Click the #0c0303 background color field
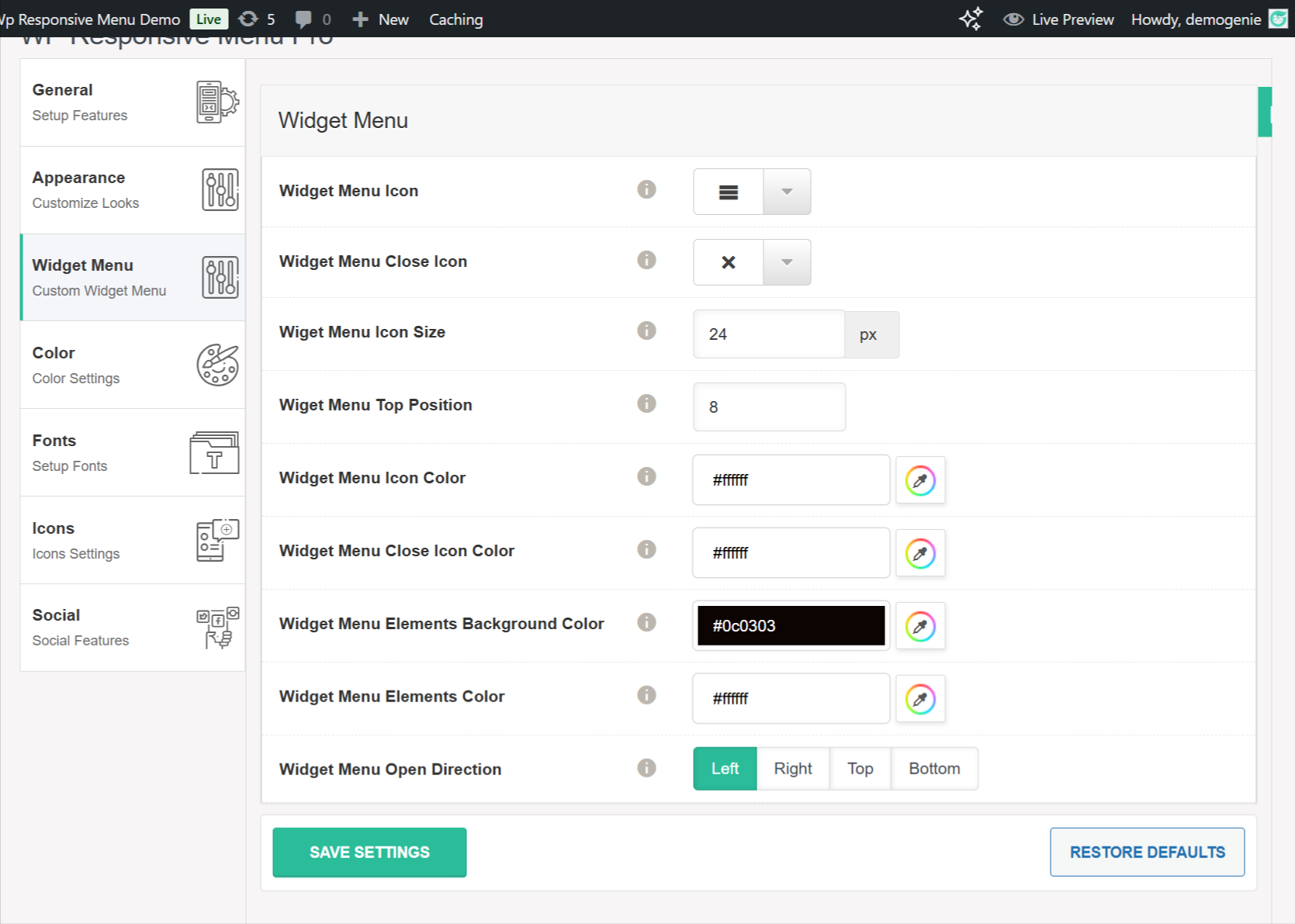 pos(791,626)
